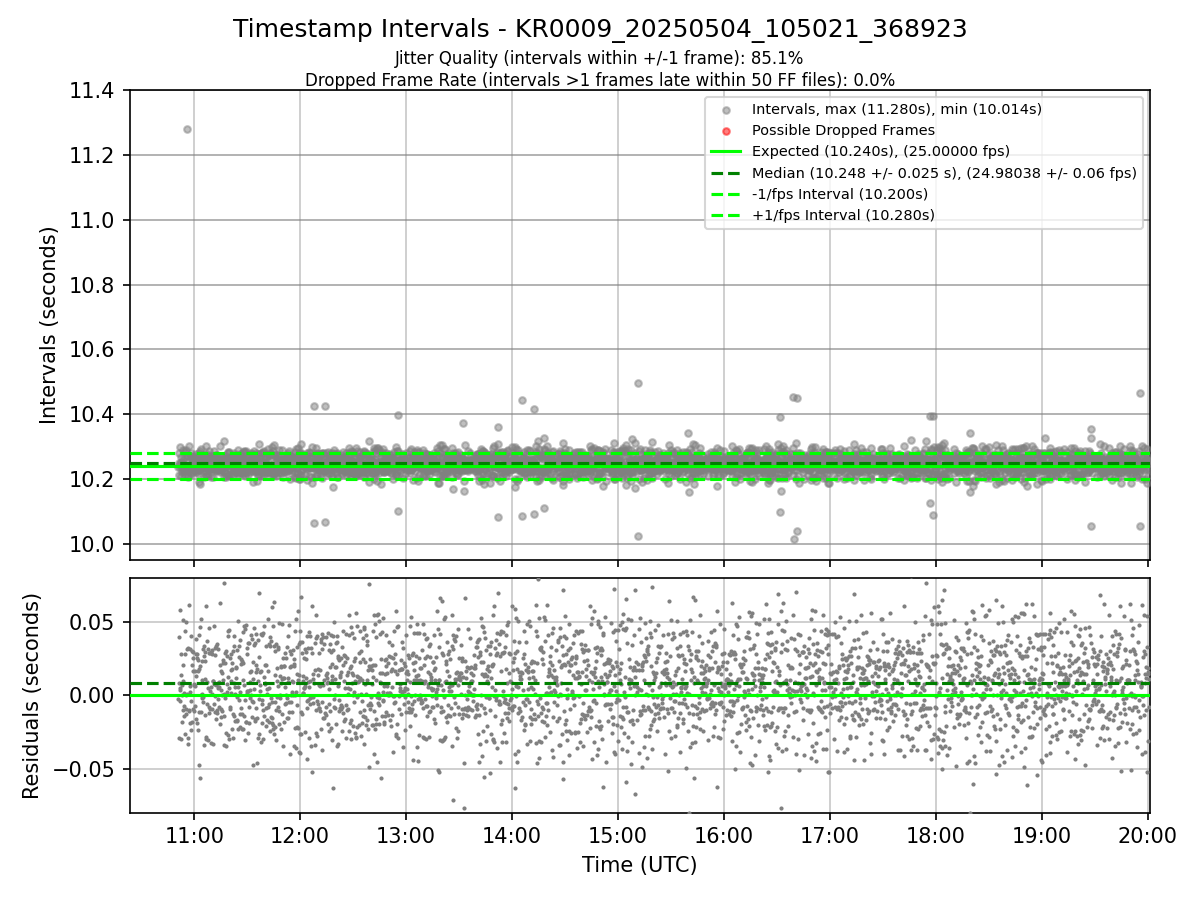Click the 10.6 y-axis tick label

tap(94, 350)
